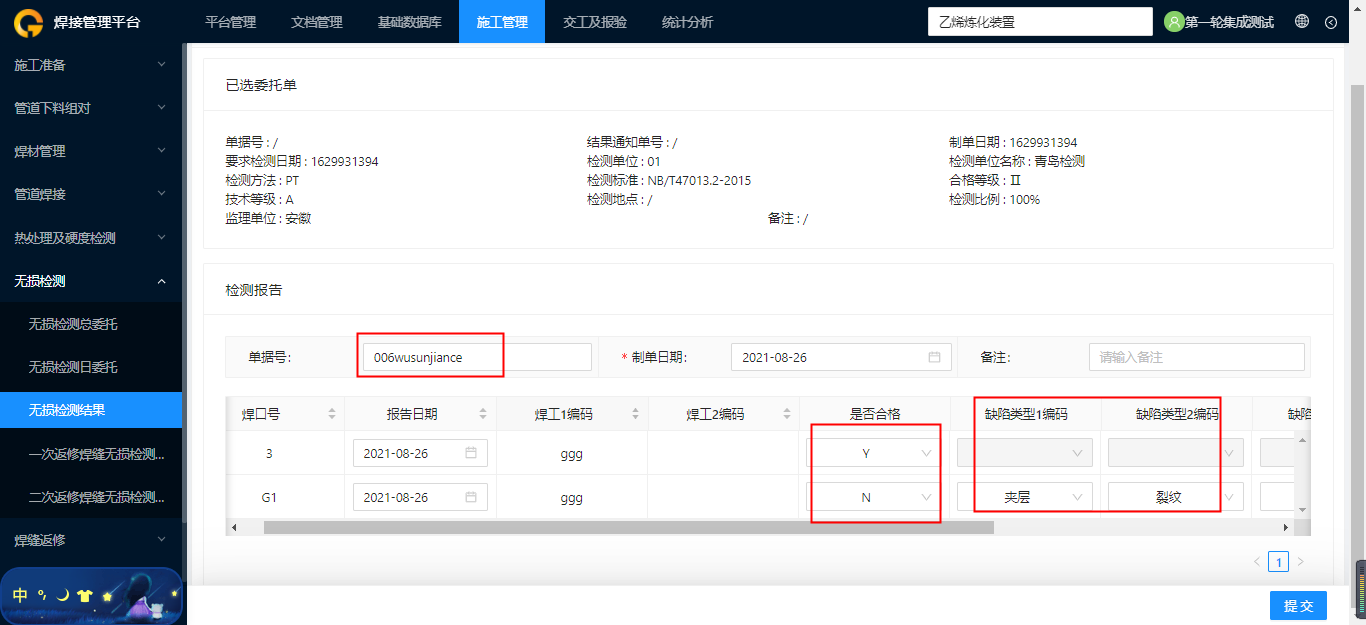Expand 焊材管理 sidebar menu
Image resolution: width=1366 pixels, height=625 pixels.
91,151
